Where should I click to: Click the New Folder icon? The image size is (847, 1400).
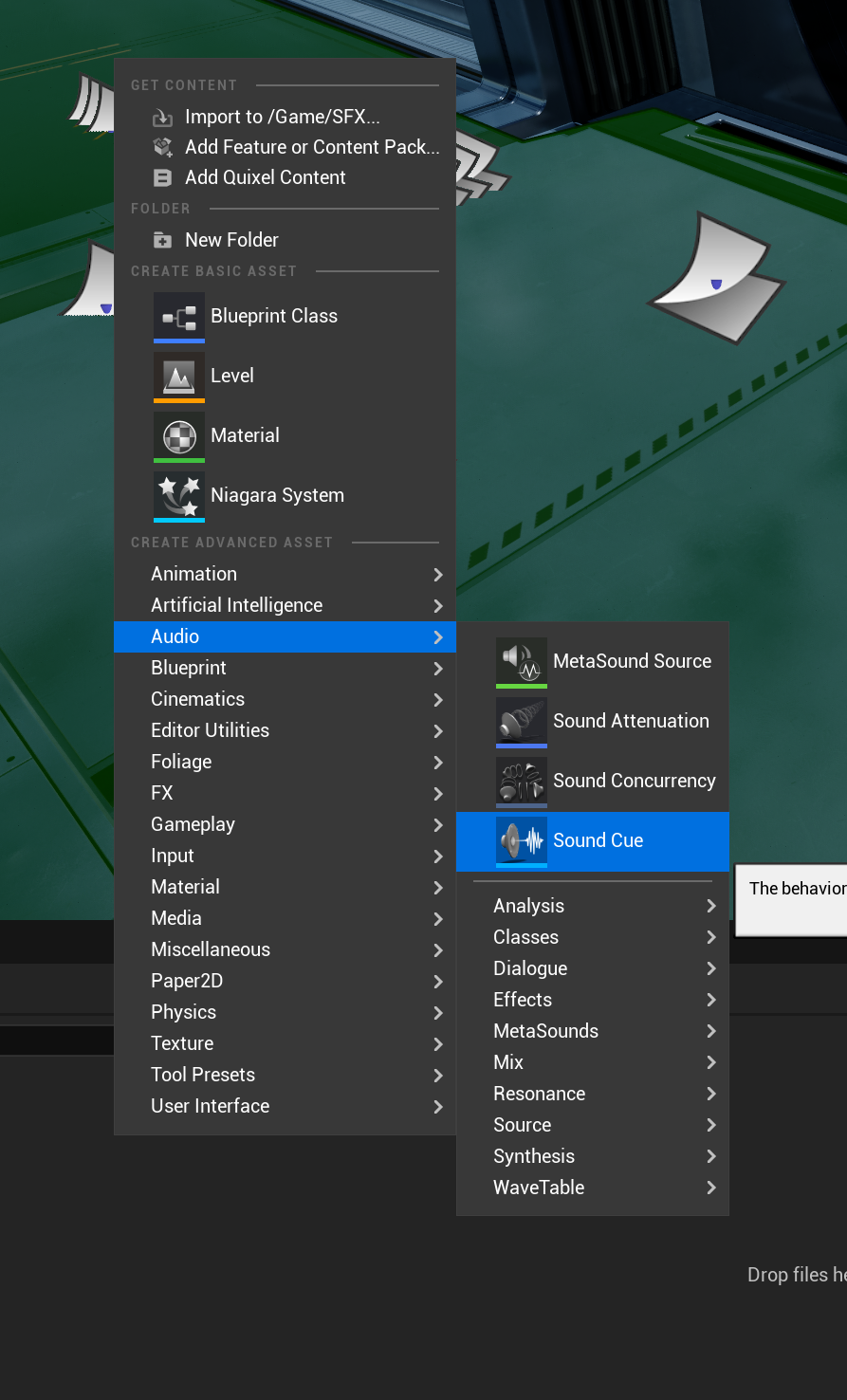pos(163,241)
